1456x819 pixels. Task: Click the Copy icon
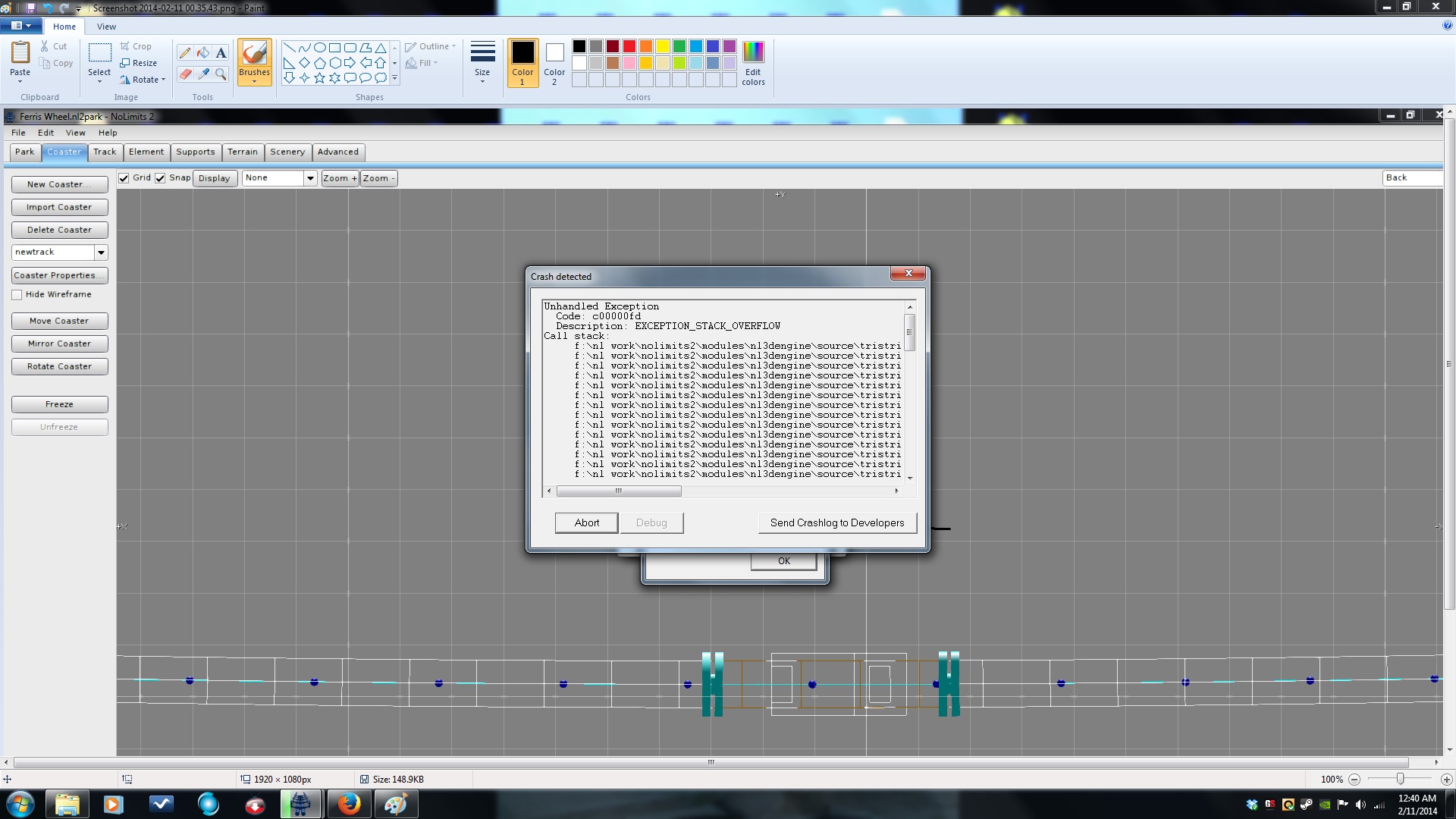(x=45, y=63)
